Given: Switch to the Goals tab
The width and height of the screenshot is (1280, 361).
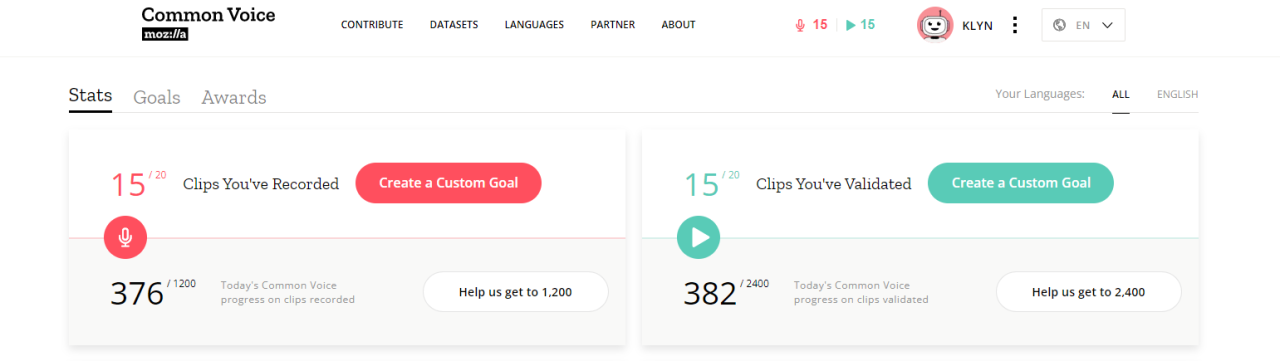Looking at the screenshot, I should 157,97.
